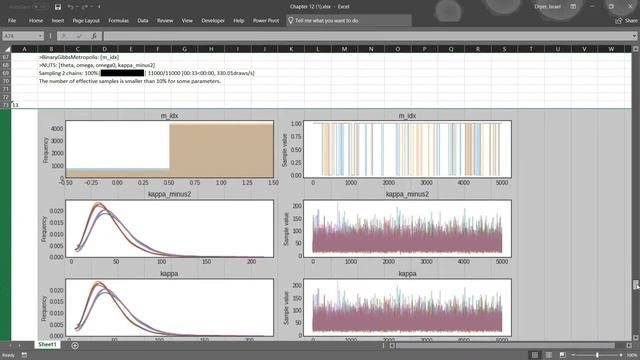
Task: Select column M header
Action: [344, 49]
